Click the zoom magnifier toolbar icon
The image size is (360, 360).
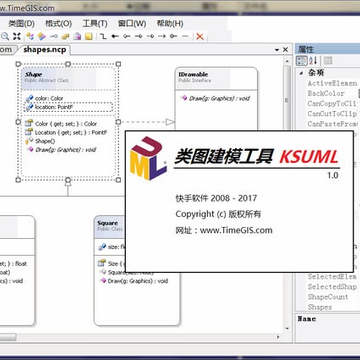click(5, 36)
